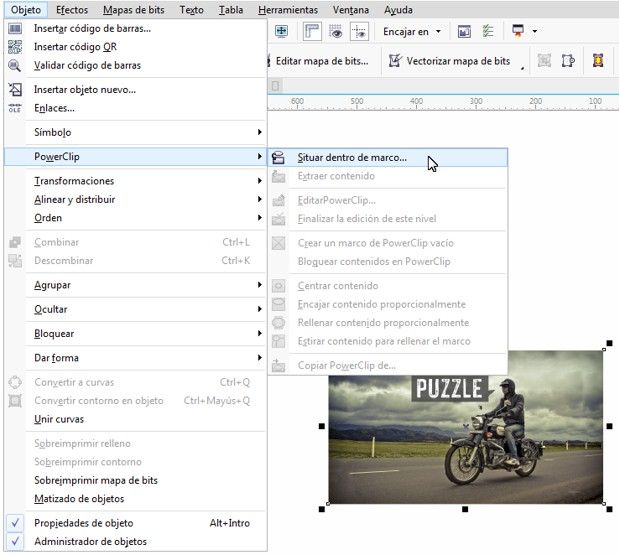Open the Encajar en dropdown
Viewport: 619px width, 555px height.
pos(412,32)
